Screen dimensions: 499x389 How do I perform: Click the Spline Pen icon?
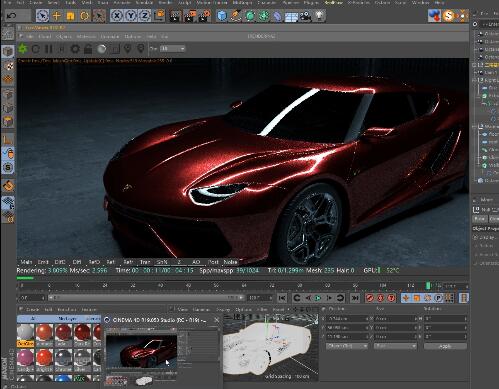[236, 16]
